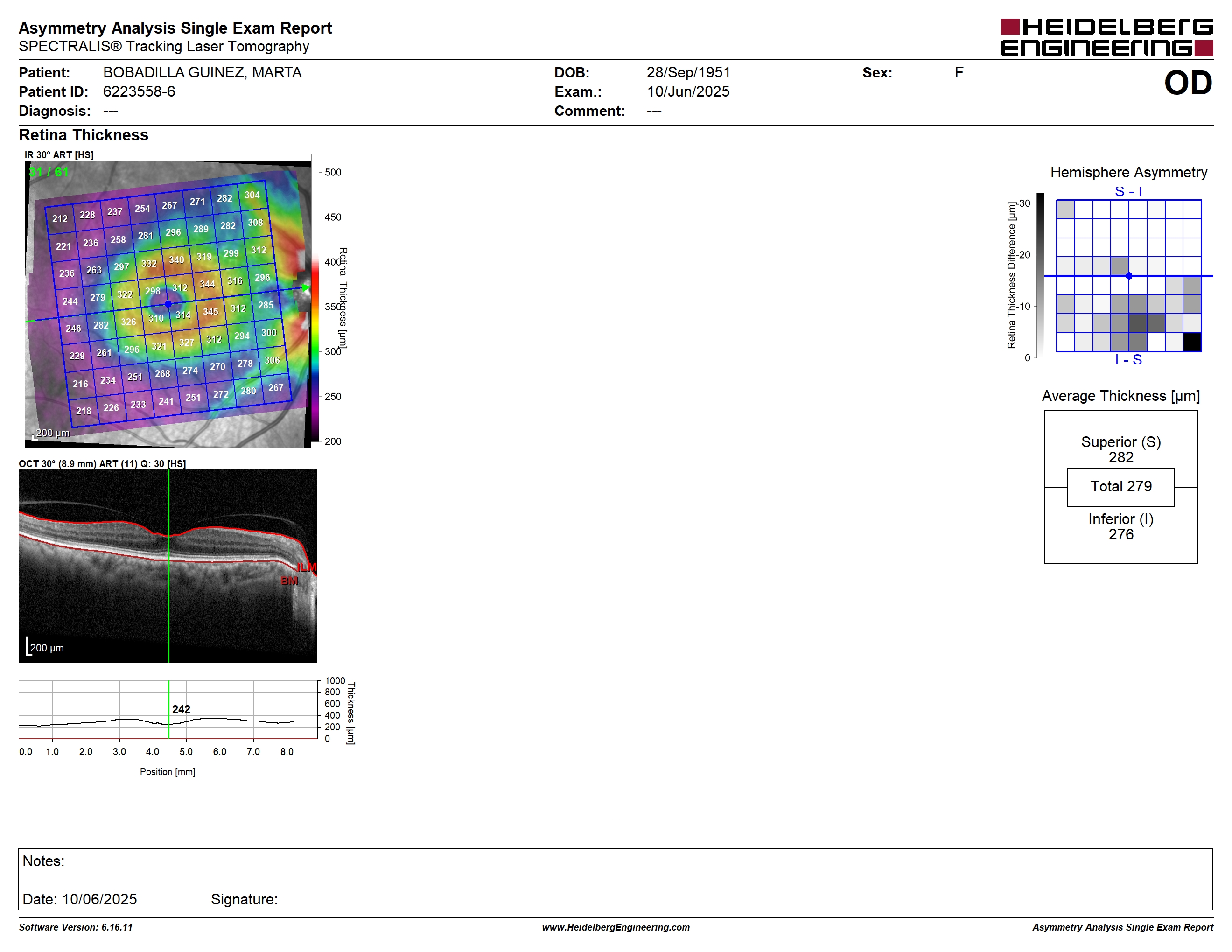Click the red BM label on the B-scan
This screenshot has width=1232, height=952.
click(x=289, y=581)
